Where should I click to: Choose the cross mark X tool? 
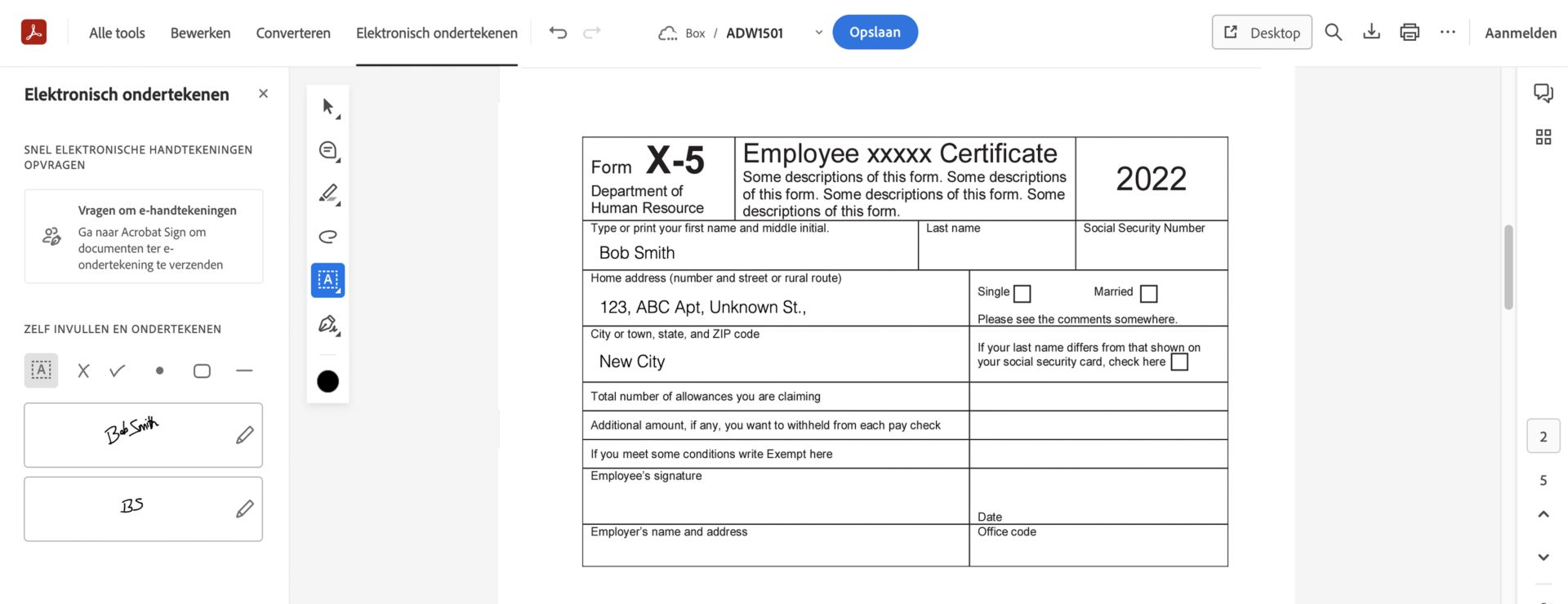(83, 371)
